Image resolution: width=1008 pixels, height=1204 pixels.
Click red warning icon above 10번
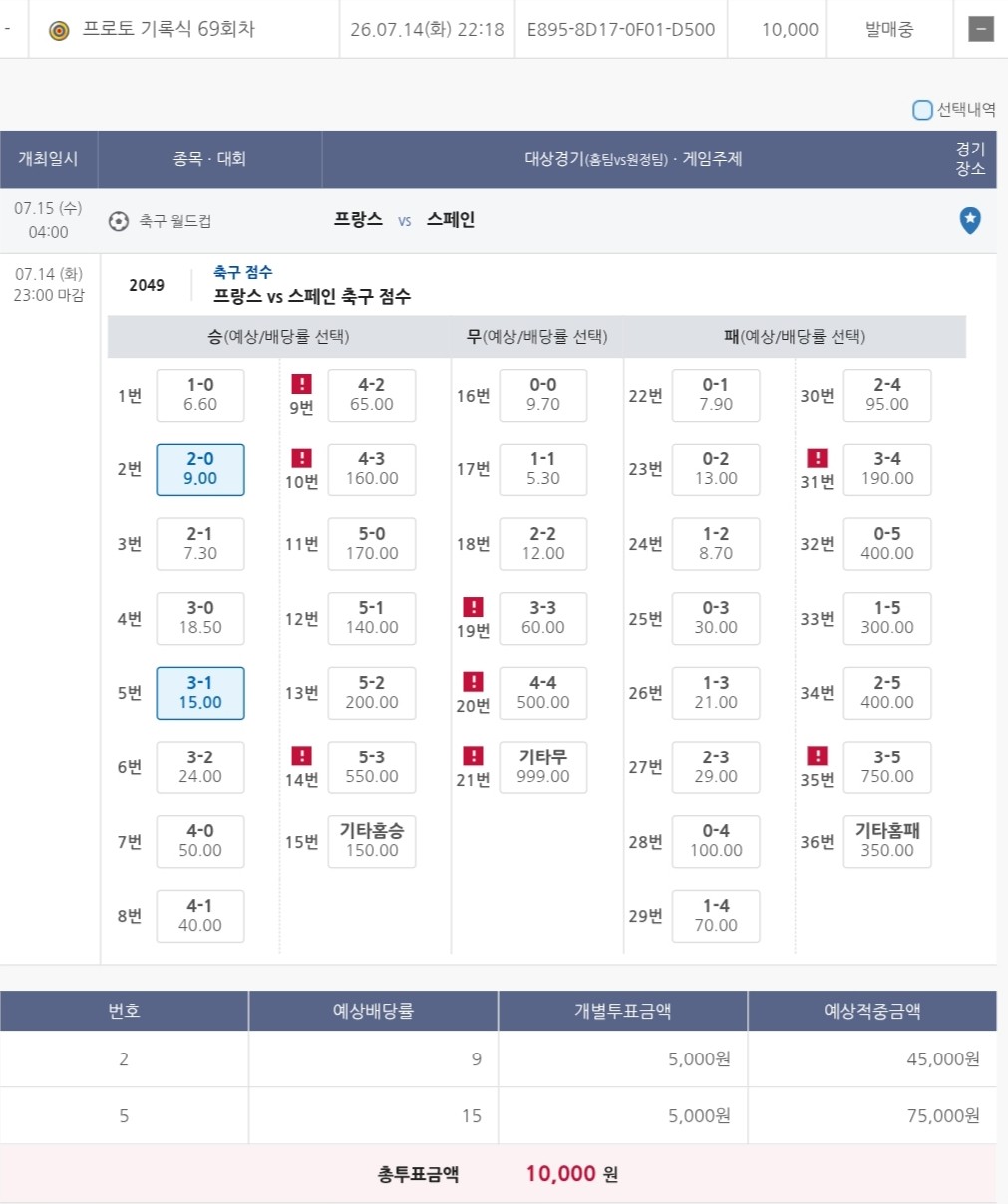301,458
